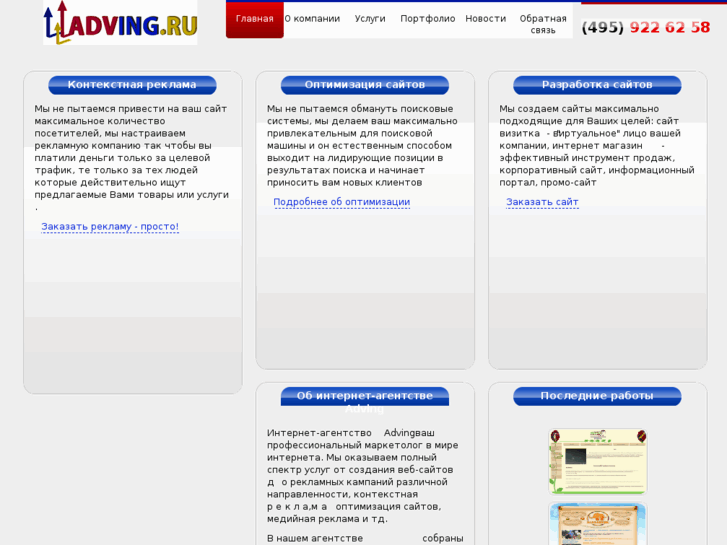Click the Контекстная реклама header
Viewport: 727px width, 545px height.
pyautogui.click(x=132, y=85)
